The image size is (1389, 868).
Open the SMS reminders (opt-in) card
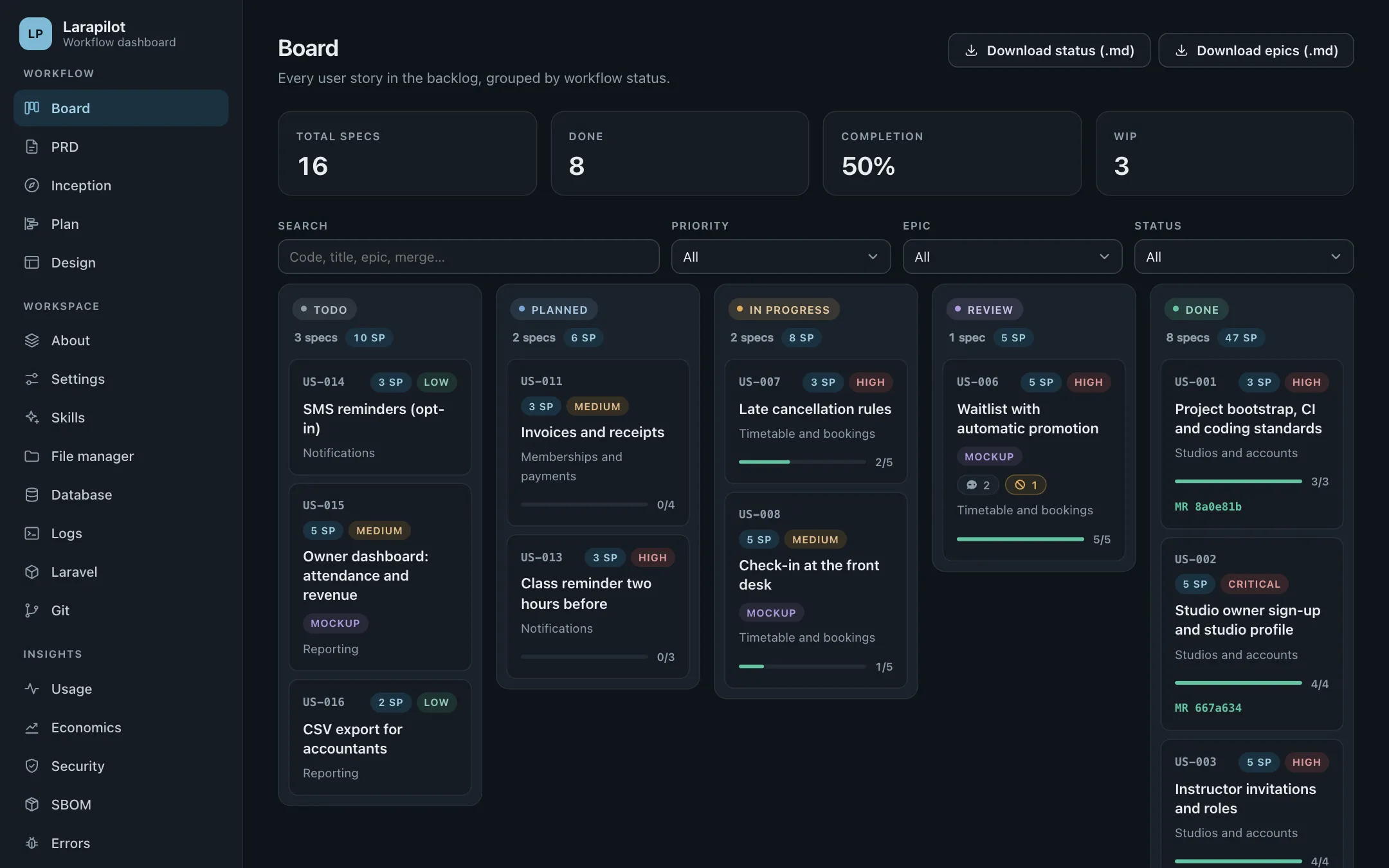click(379, 417)
